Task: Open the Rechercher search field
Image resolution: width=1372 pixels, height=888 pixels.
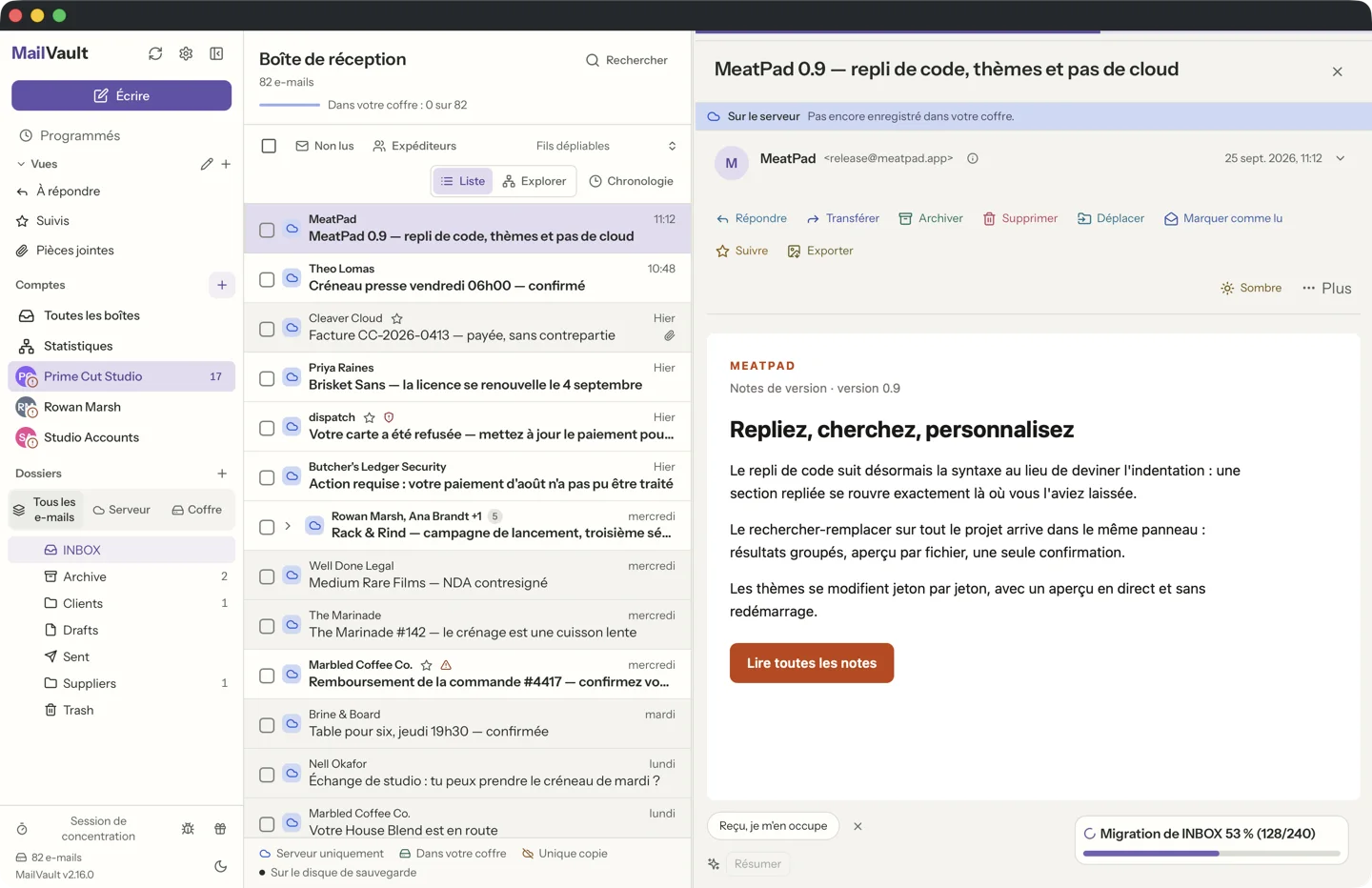Action: (627, 60)
